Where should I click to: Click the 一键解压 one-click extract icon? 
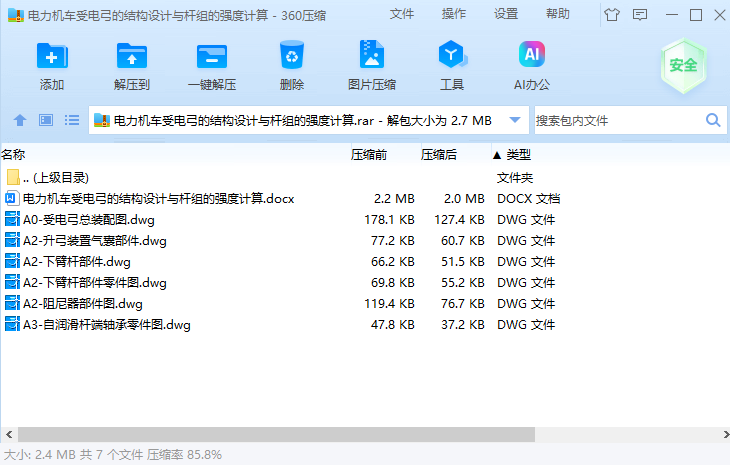(x=212, y=56)
